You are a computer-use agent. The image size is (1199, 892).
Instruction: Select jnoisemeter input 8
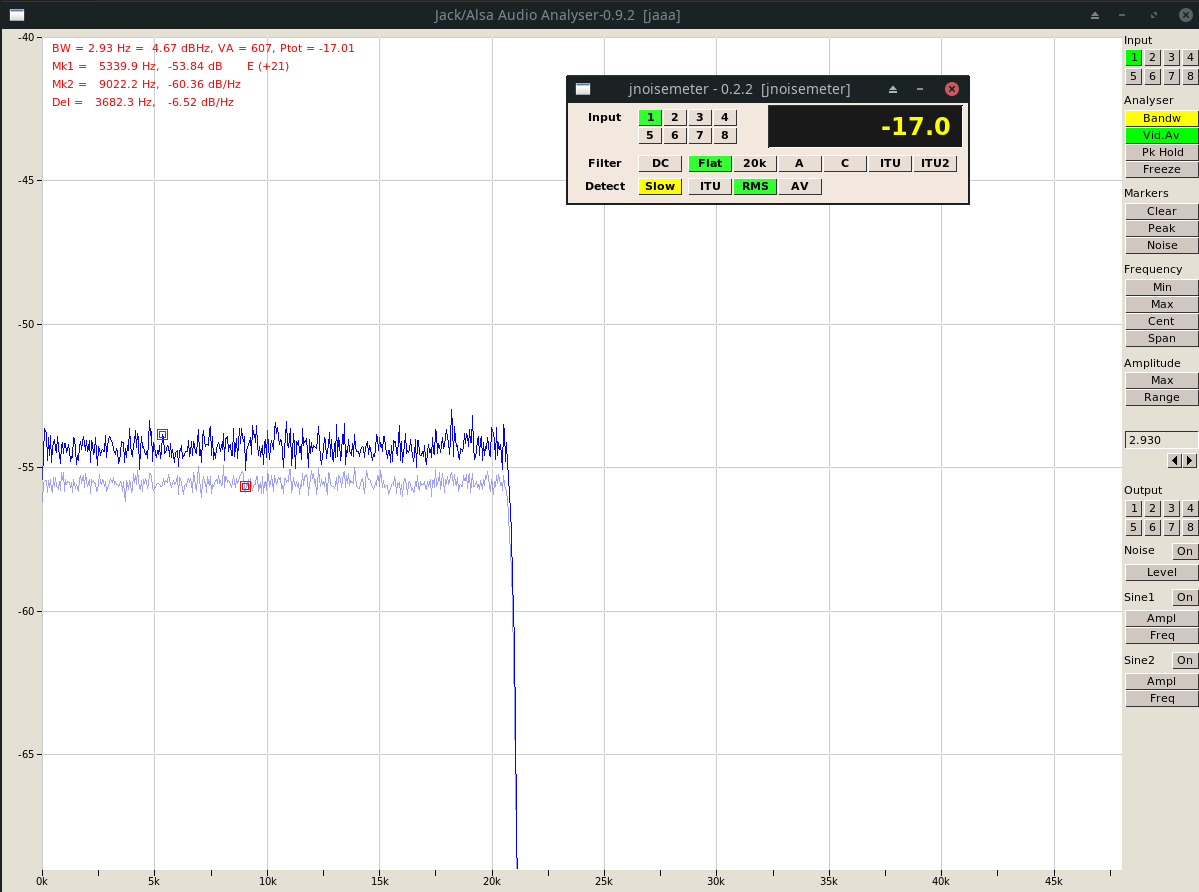click(725, 136)
